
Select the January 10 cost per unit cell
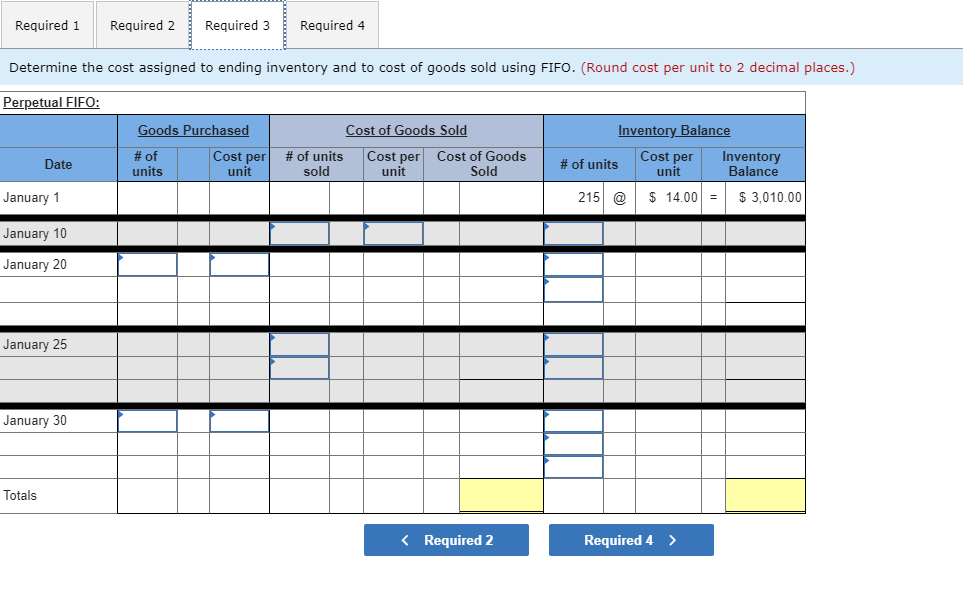coord(393,232)
